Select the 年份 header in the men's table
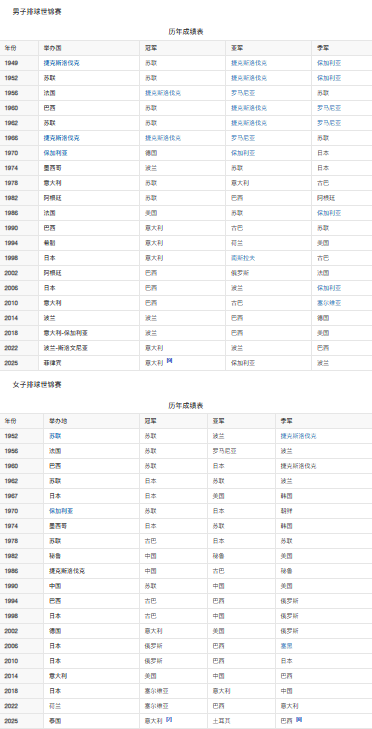Screen dimensions: 372x729 point(10,48)
